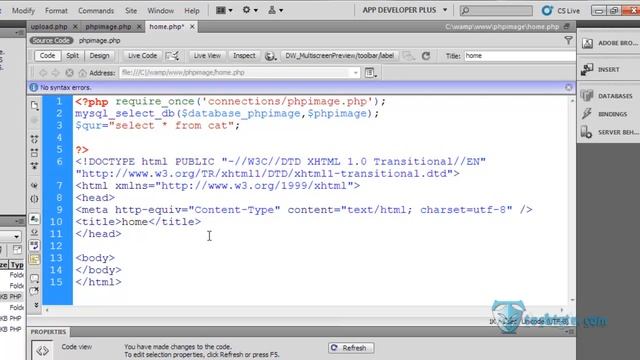Click the CS Live icon
Viewport: 640px width, 360px height.
[547, 11]
